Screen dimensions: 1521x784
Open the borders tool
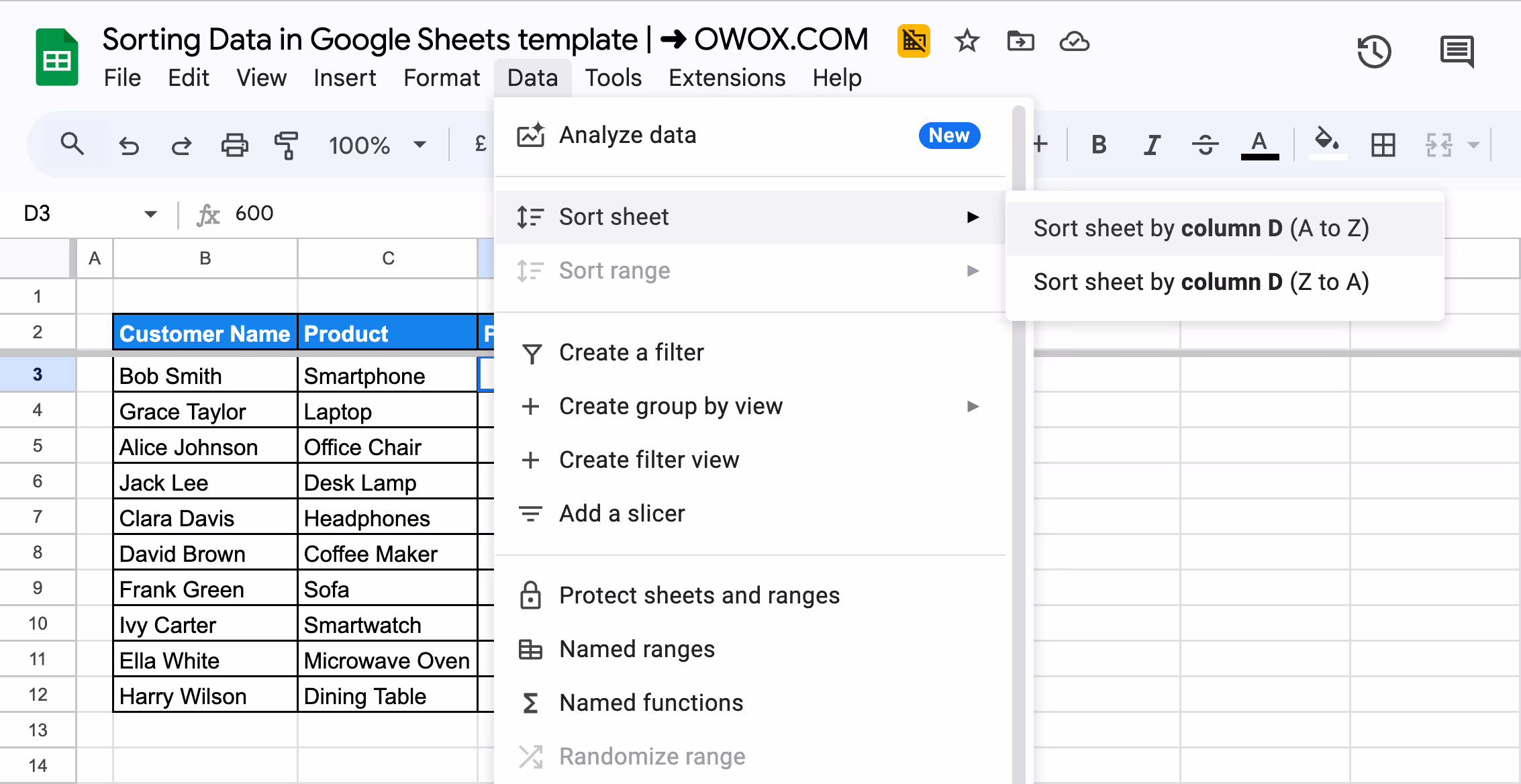tap(1382, 144)
